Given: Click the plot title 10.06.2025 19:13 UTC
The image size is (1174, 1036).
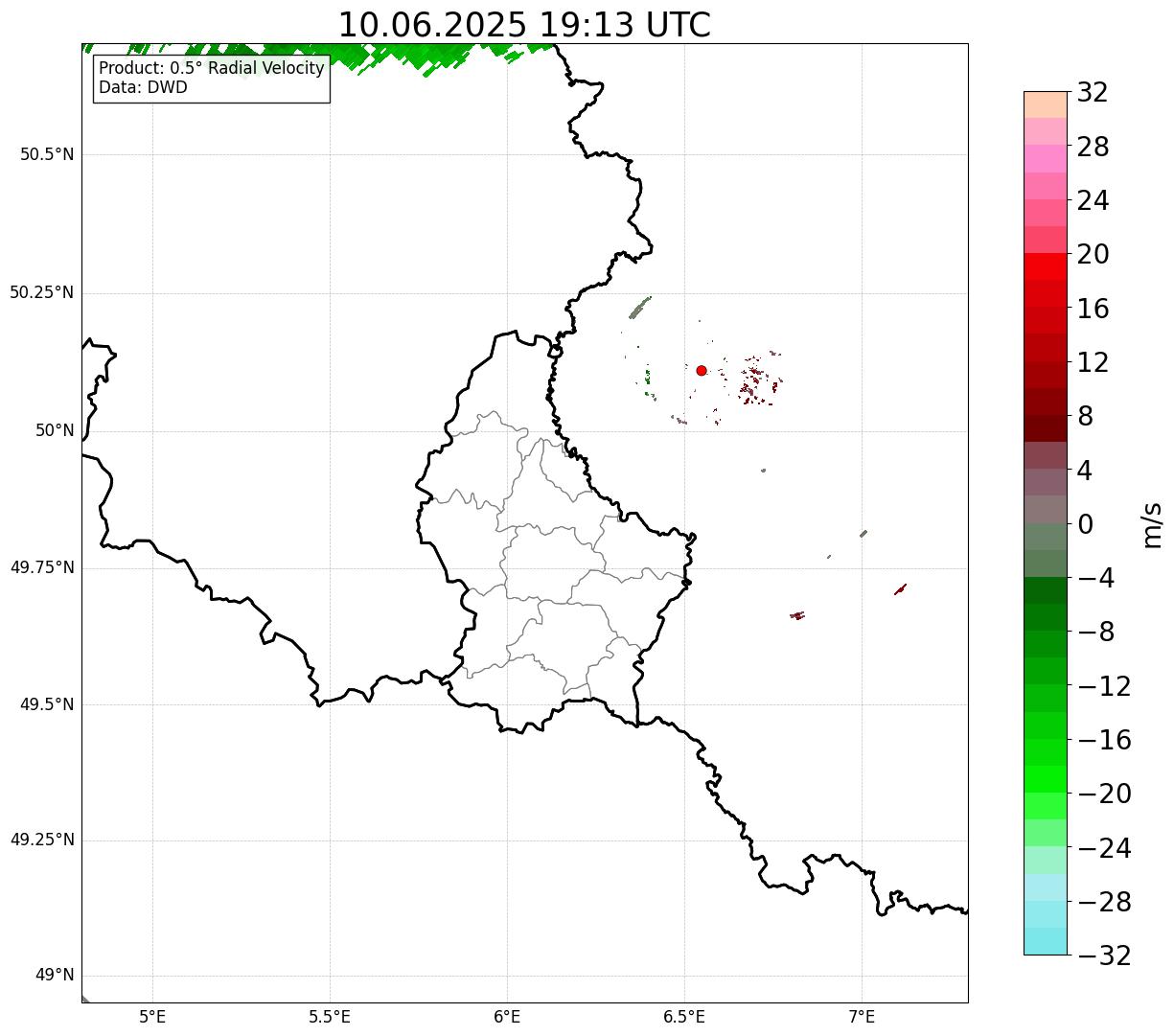Looking at the screenshot, I should click(524, 25).
